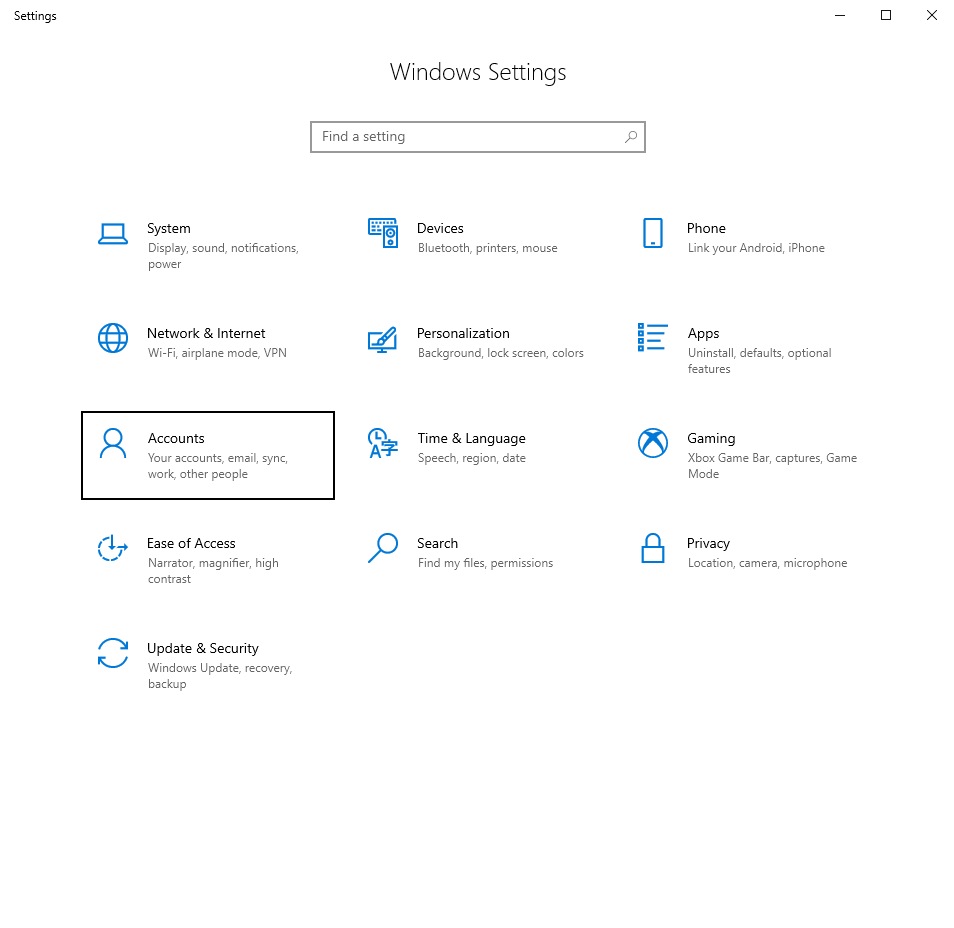This screenshot has height=928, width=954.
Task: Click the Accounts person icon
Action: click(113, 443)
